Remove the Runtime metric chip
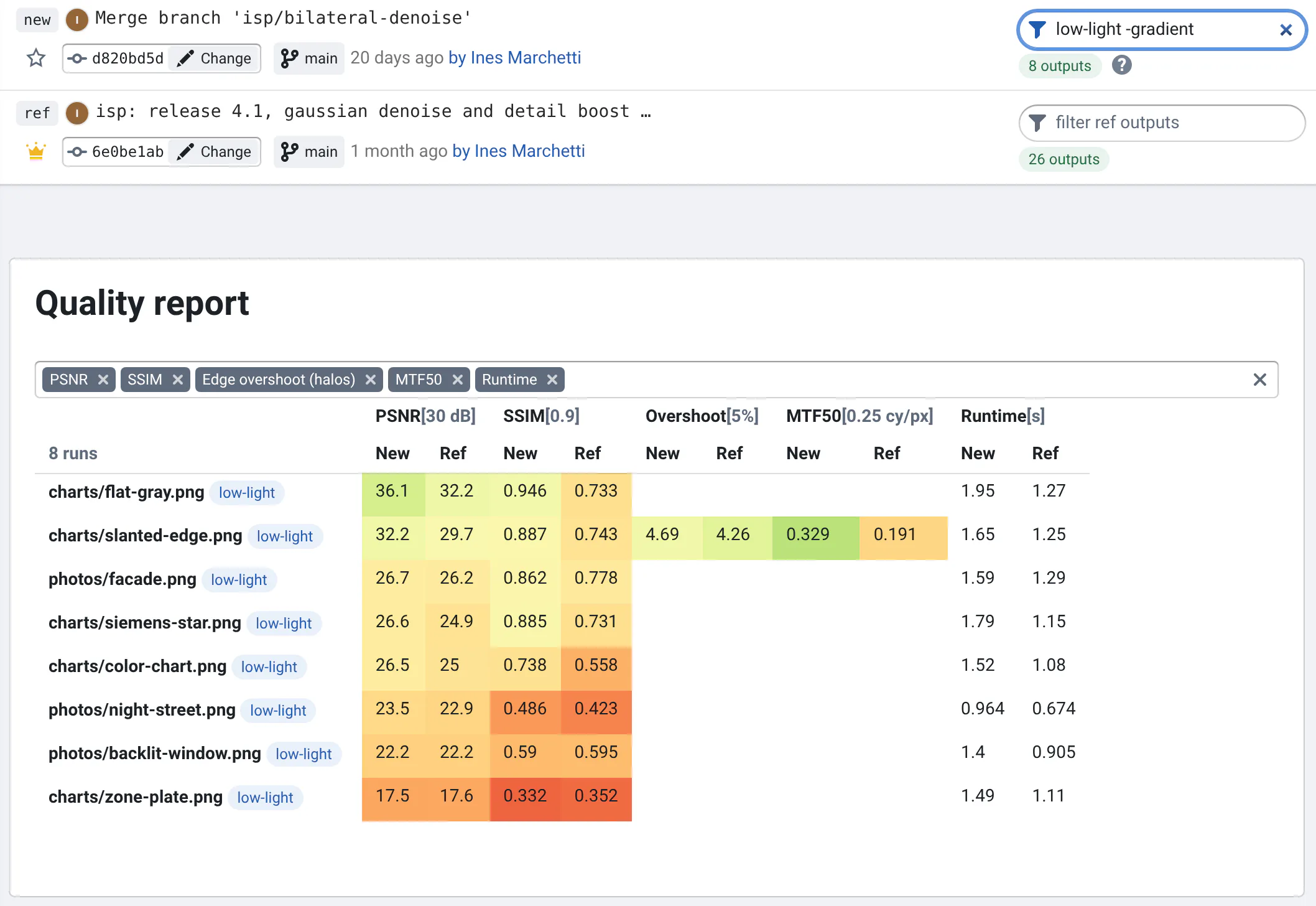1316x906 pixels. pos(552,380)
